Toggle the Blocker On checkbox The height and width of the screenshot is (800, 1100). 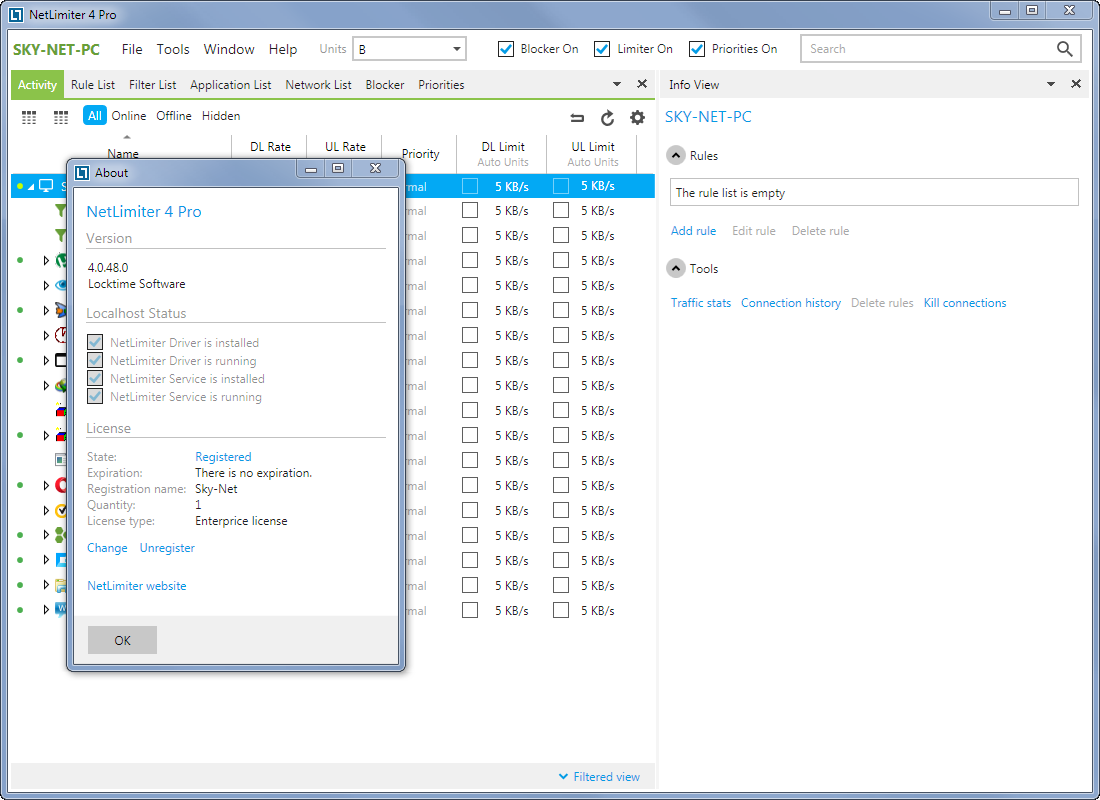tap(506, 49)
